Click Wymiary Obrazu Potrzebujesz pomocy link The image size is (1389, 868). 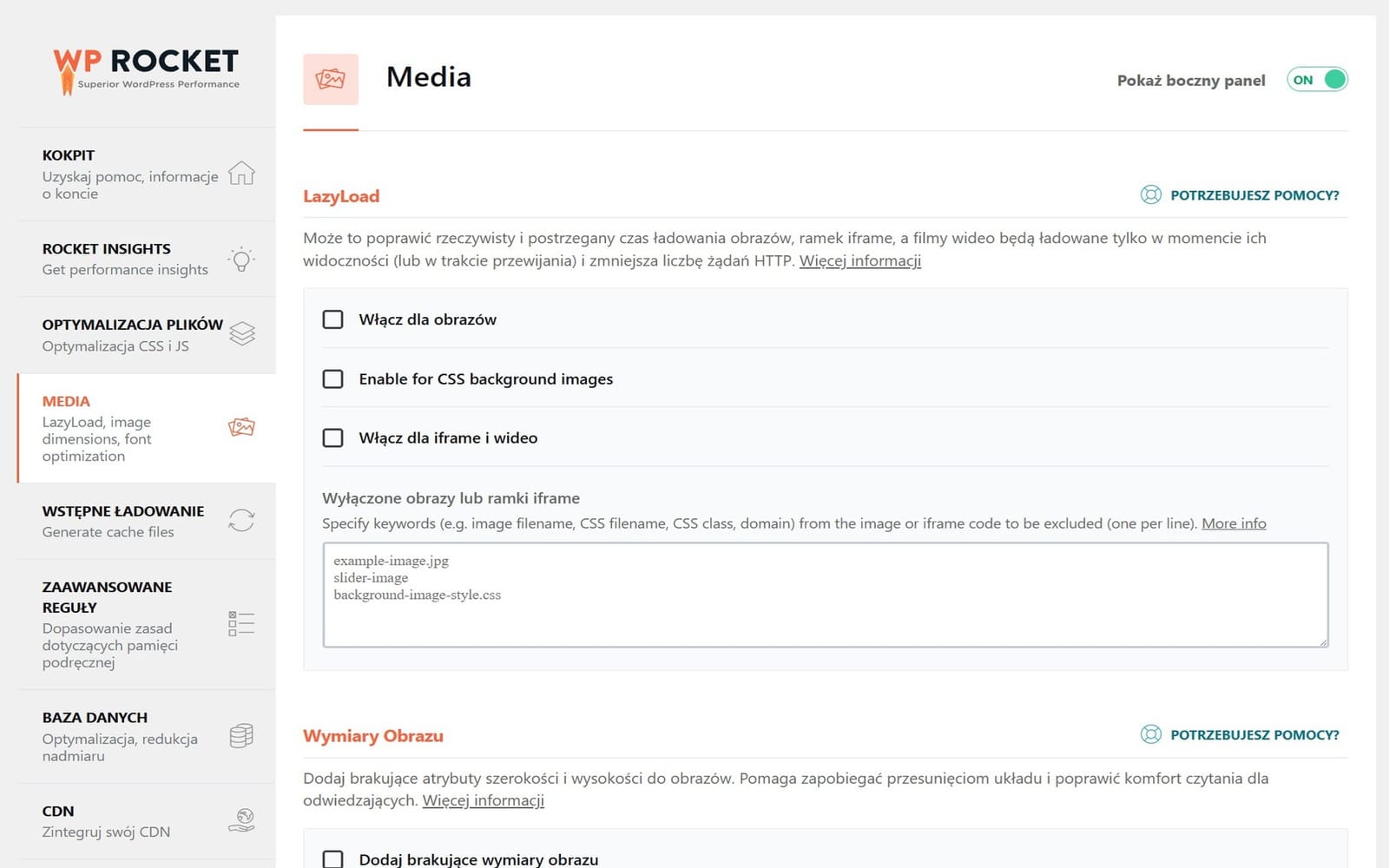1254,735
